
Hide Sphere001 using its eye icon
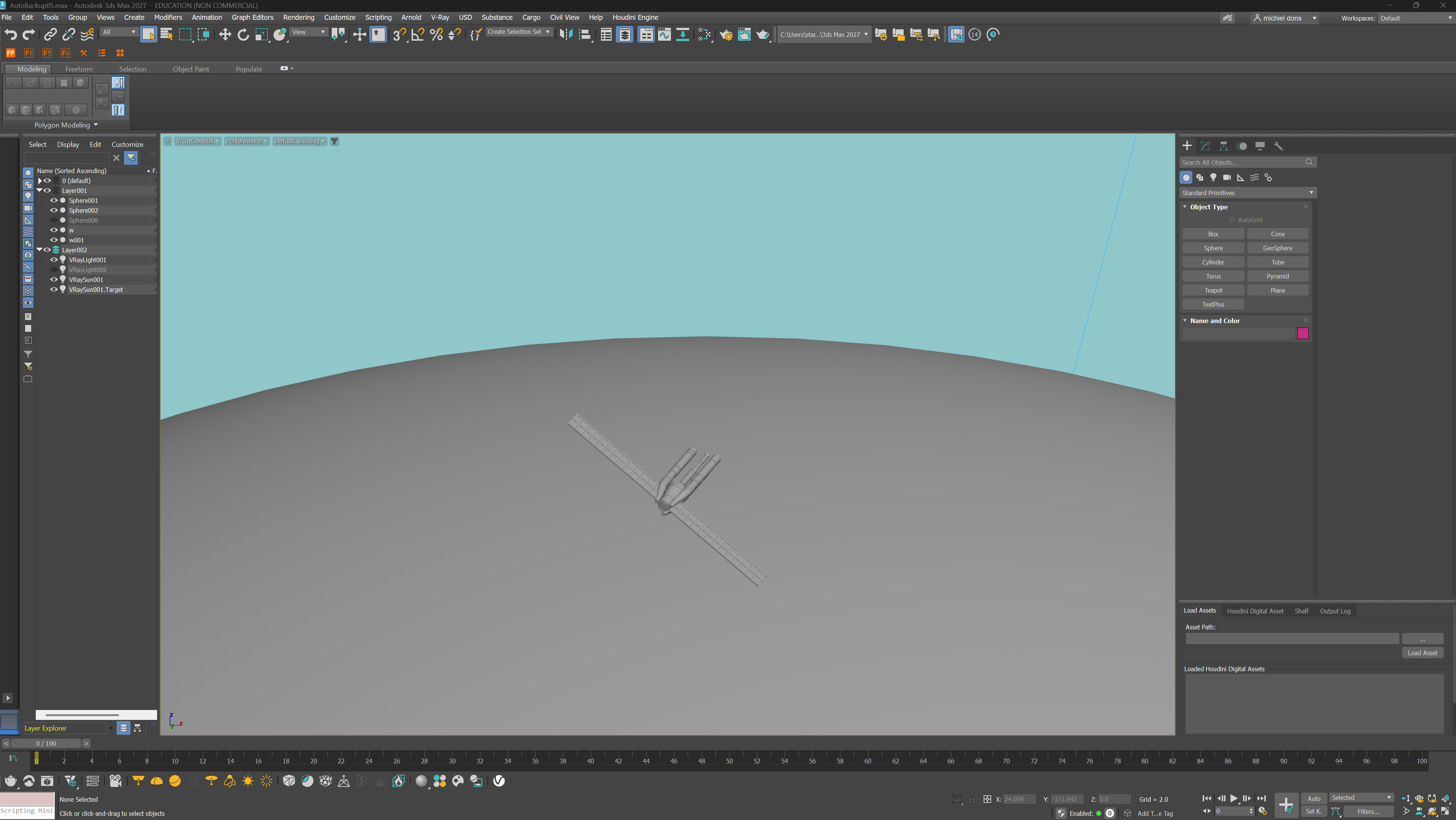(54, 200)
